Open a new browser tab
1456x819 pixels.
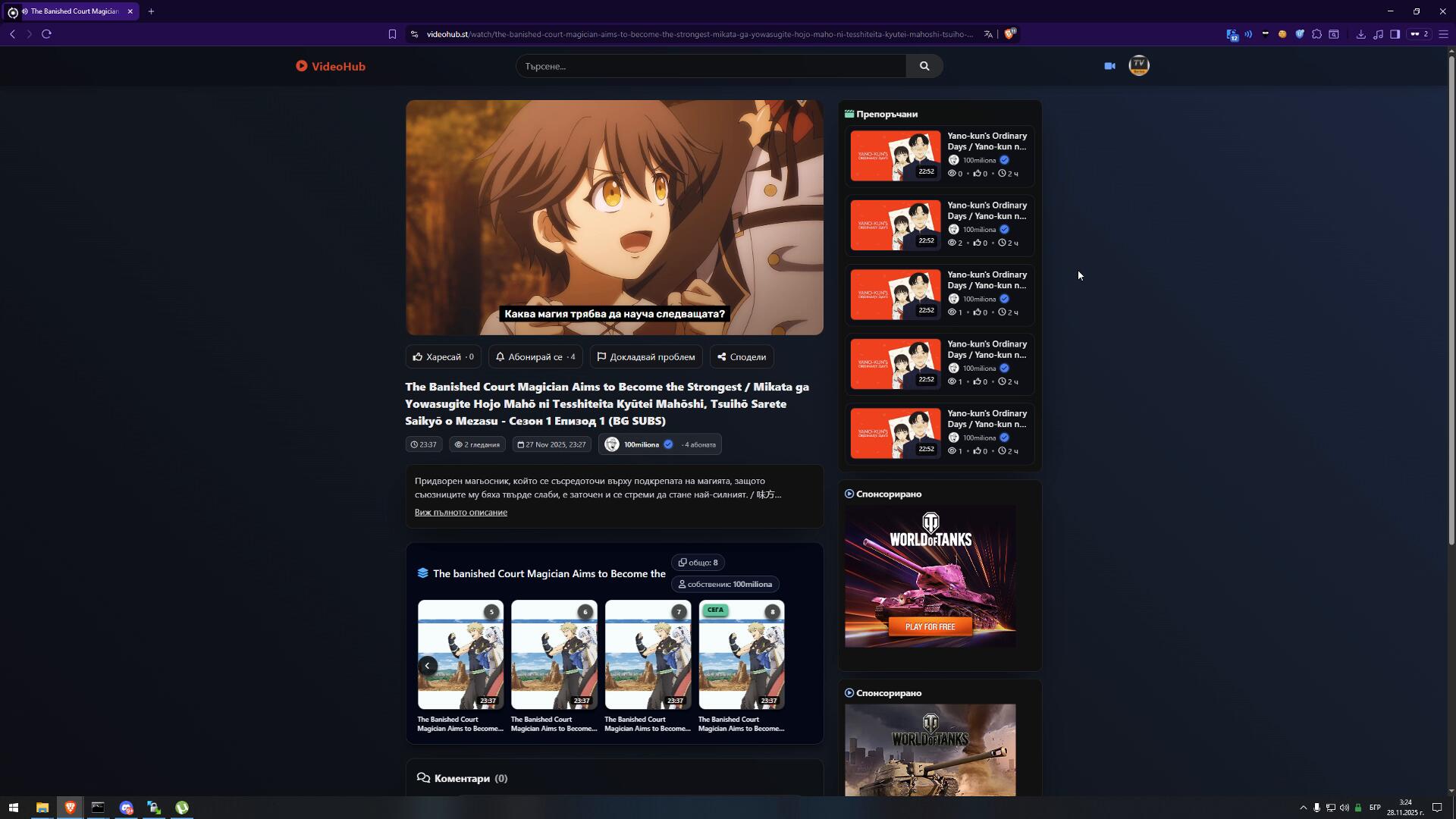pyautogui.click(x=151, y=11)
